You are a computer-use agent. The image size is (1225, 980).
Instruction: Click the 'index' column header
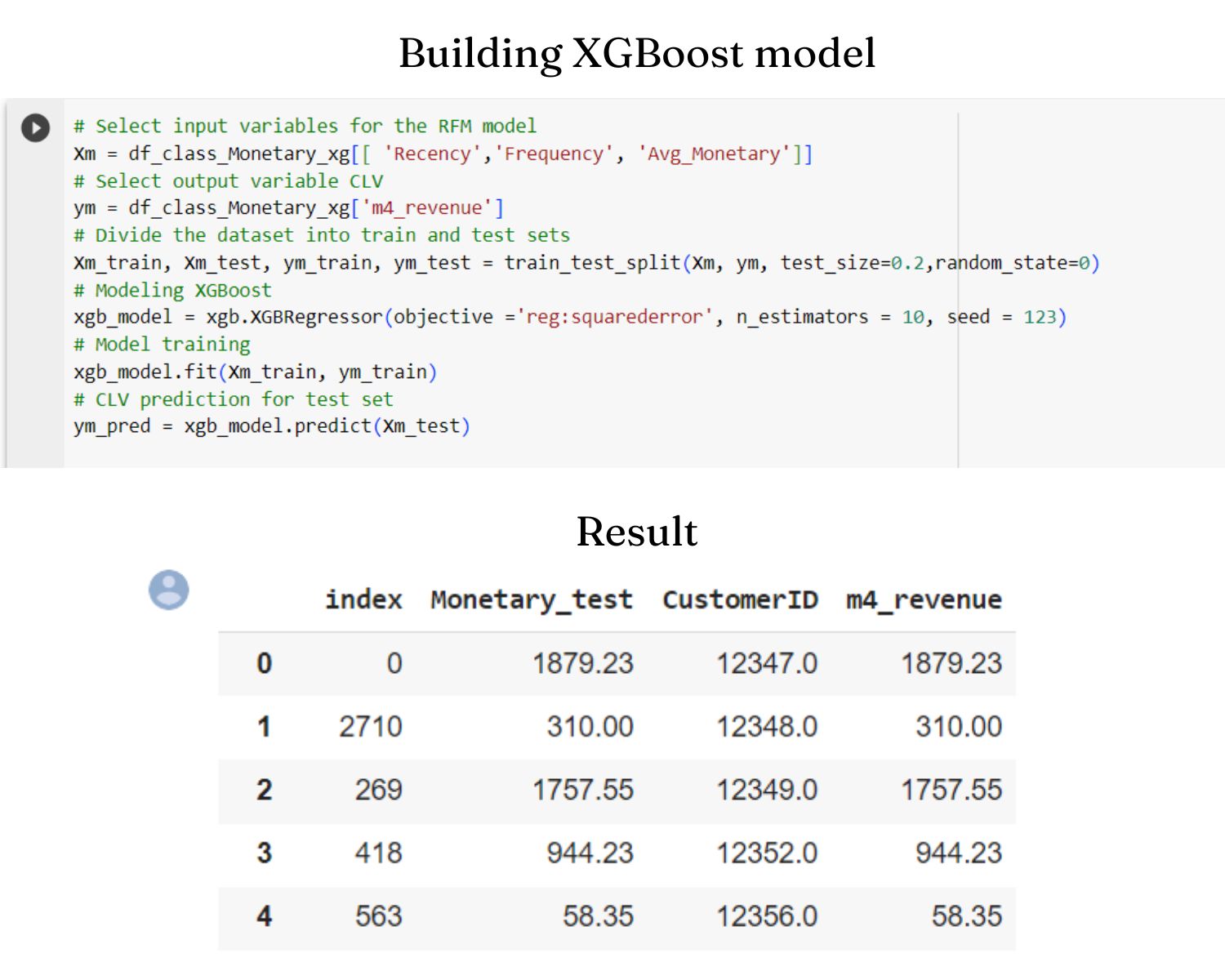tap(363, 599)
